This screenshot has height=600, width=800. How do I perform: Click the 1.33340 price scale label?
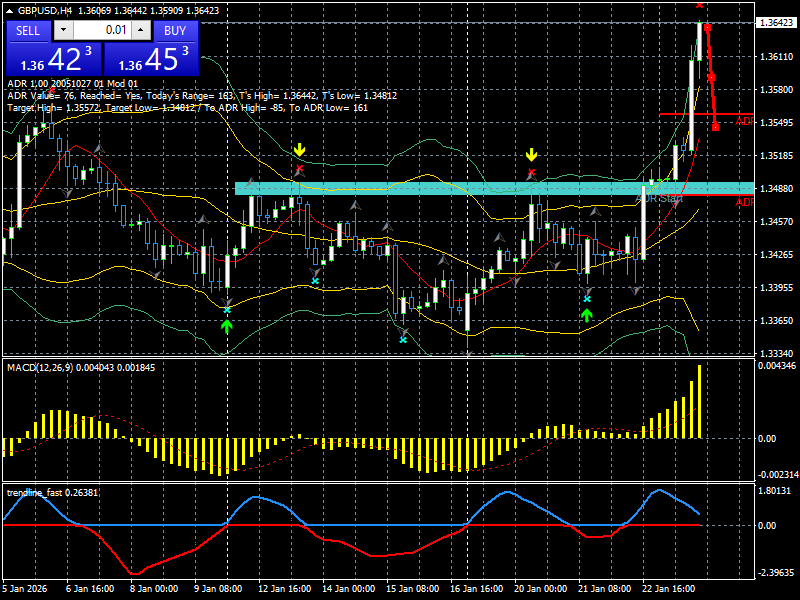(777, 353)
